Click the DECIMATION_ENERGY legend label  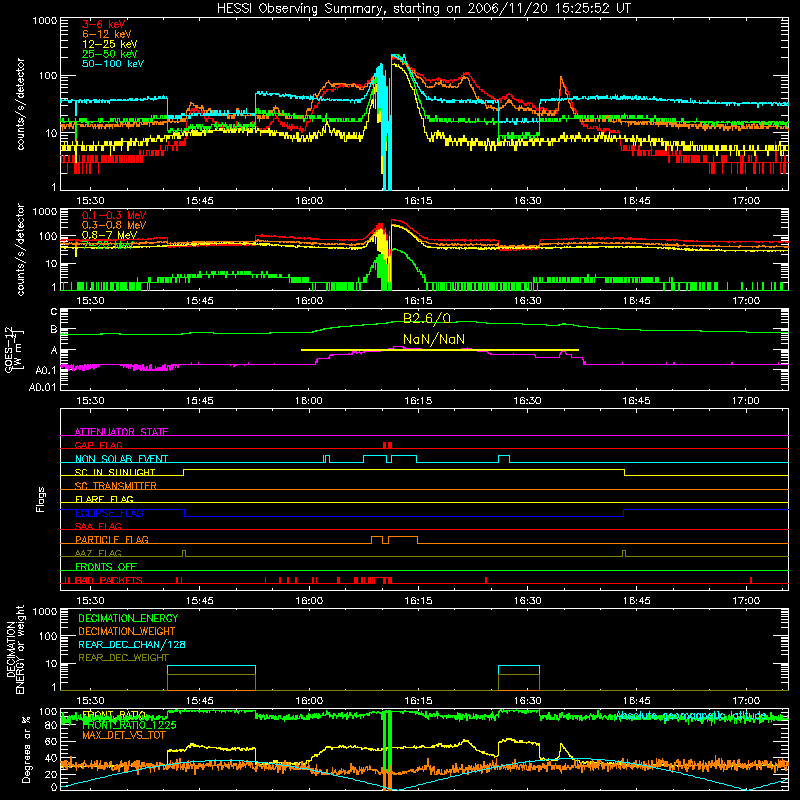128,618
